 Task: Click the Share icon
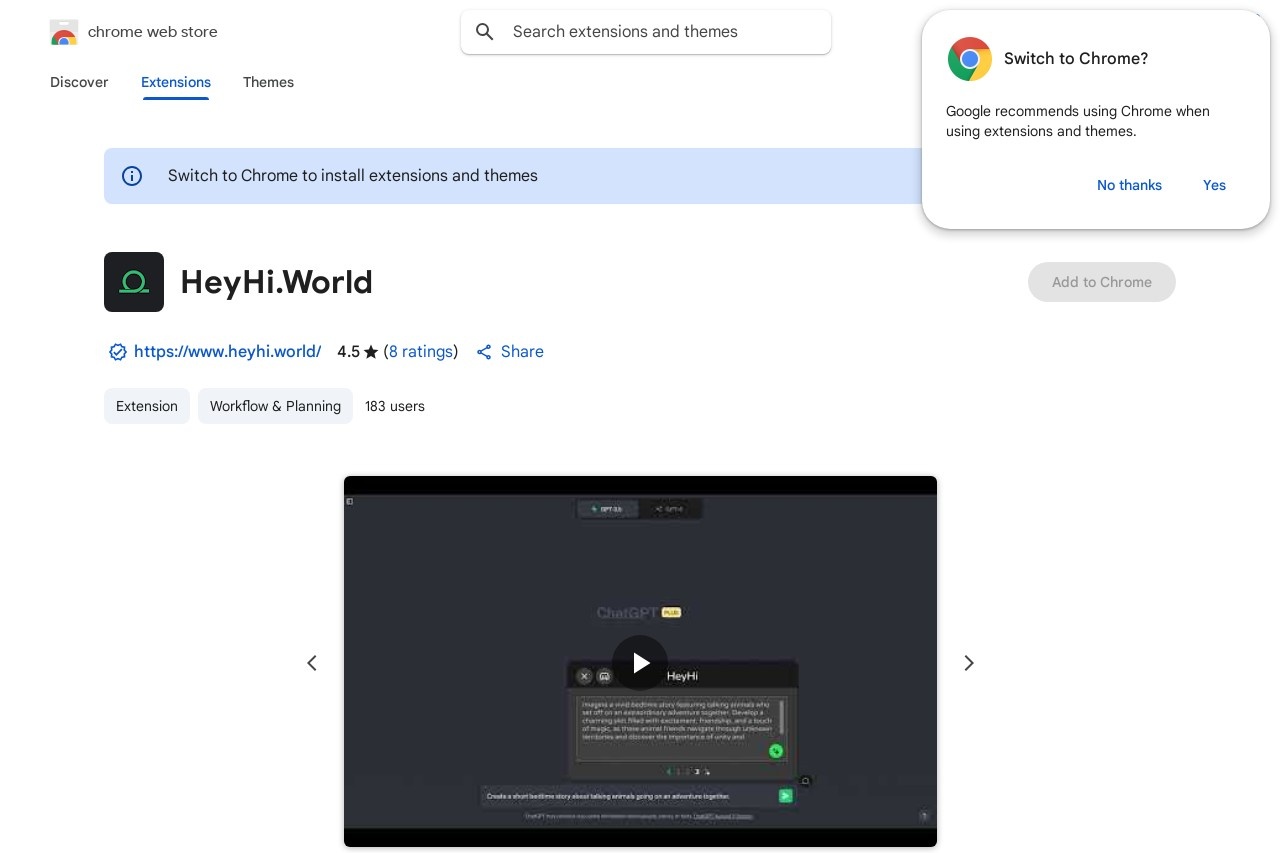[484, 352]
